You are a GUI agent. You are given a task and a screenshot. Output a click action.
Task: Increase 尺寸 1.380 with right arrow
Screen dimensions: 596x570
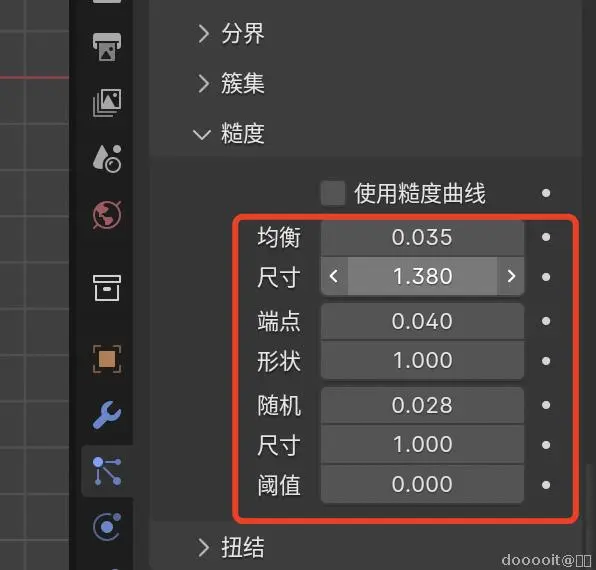coord(511,276)
